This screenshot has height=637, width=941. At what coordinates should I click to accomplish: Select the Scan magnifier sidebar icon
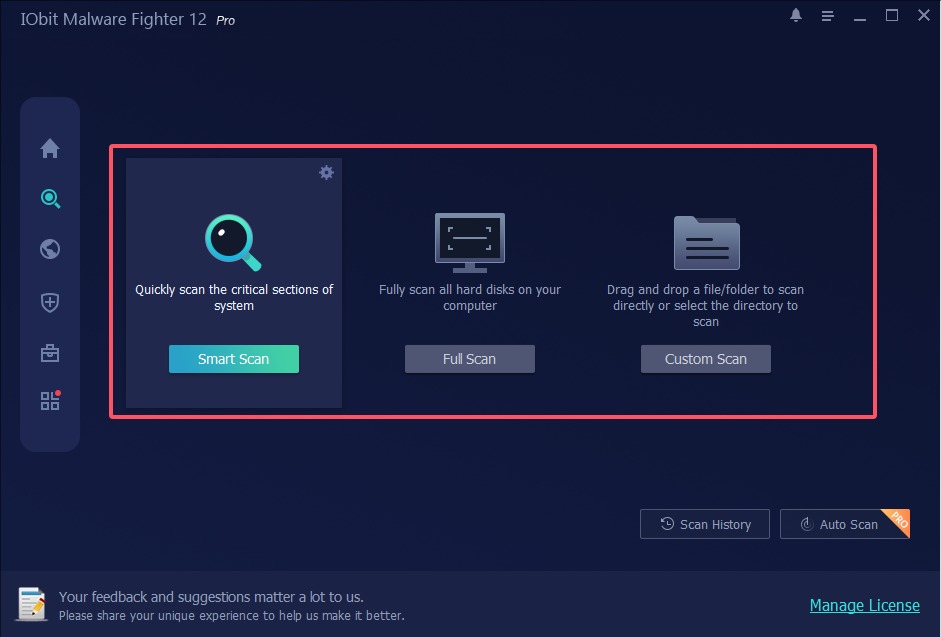tap(50, 199)
